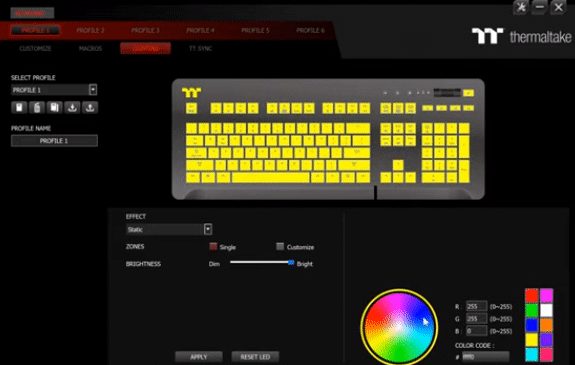Pick a color from the color wheel
The image size is (575, 365).
pyautogui.click(x=399, y=326)
